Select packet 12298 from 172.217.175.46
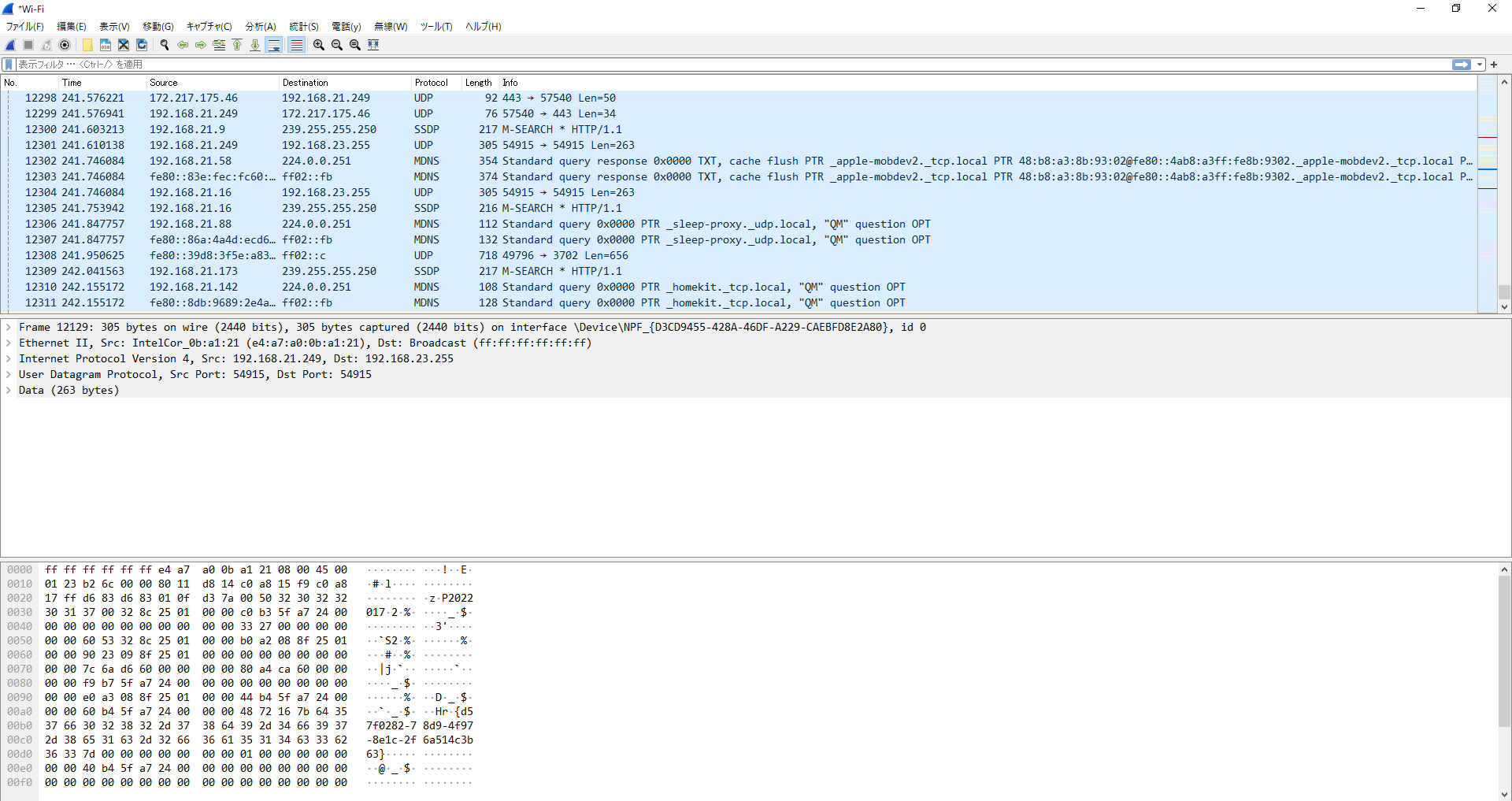The height and width of the screenshot is (801, 1512). 739,98
